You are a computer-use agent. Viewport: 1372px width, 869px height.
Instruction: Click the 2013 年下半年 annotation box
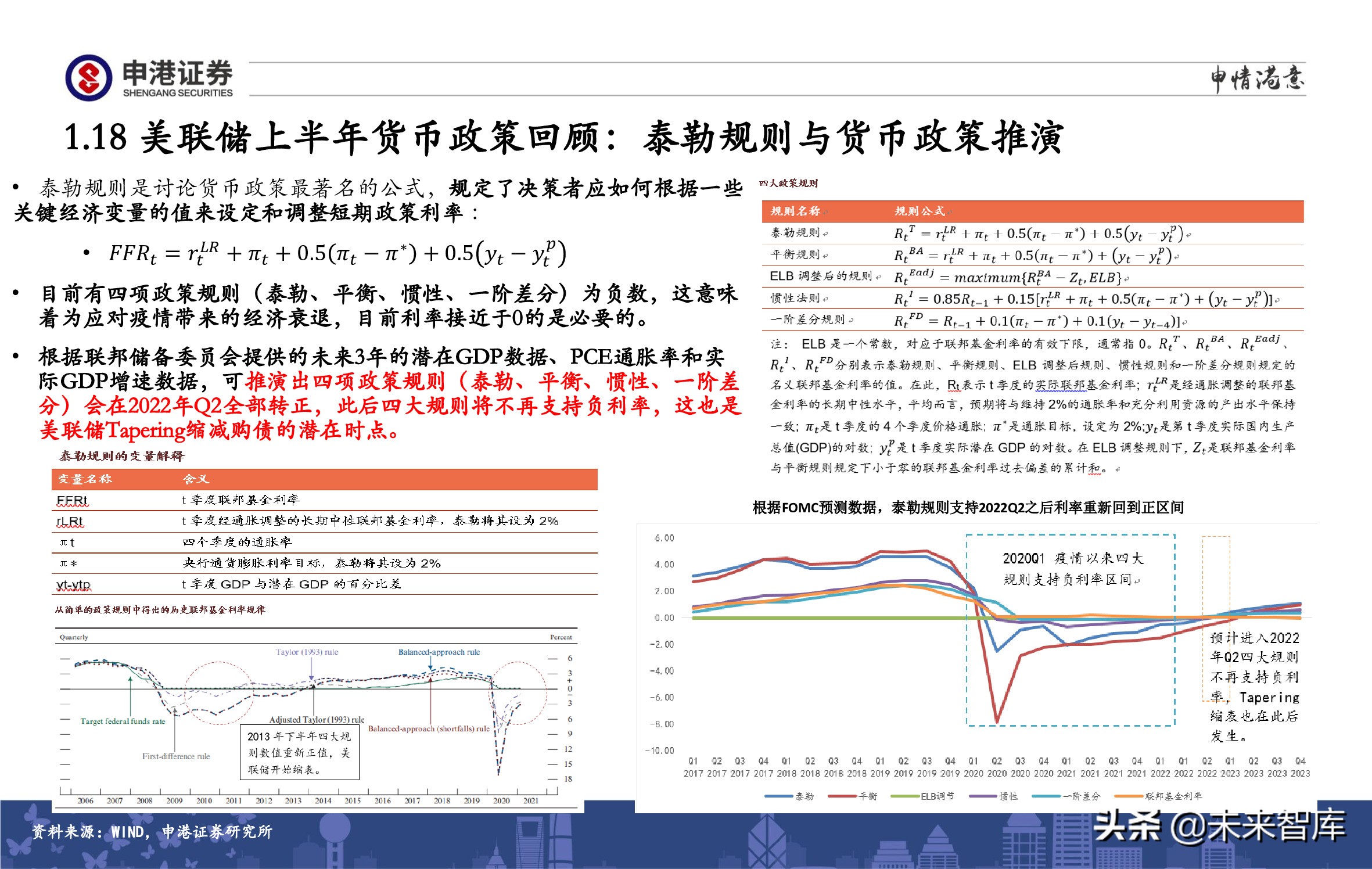(x=300, y=752)
